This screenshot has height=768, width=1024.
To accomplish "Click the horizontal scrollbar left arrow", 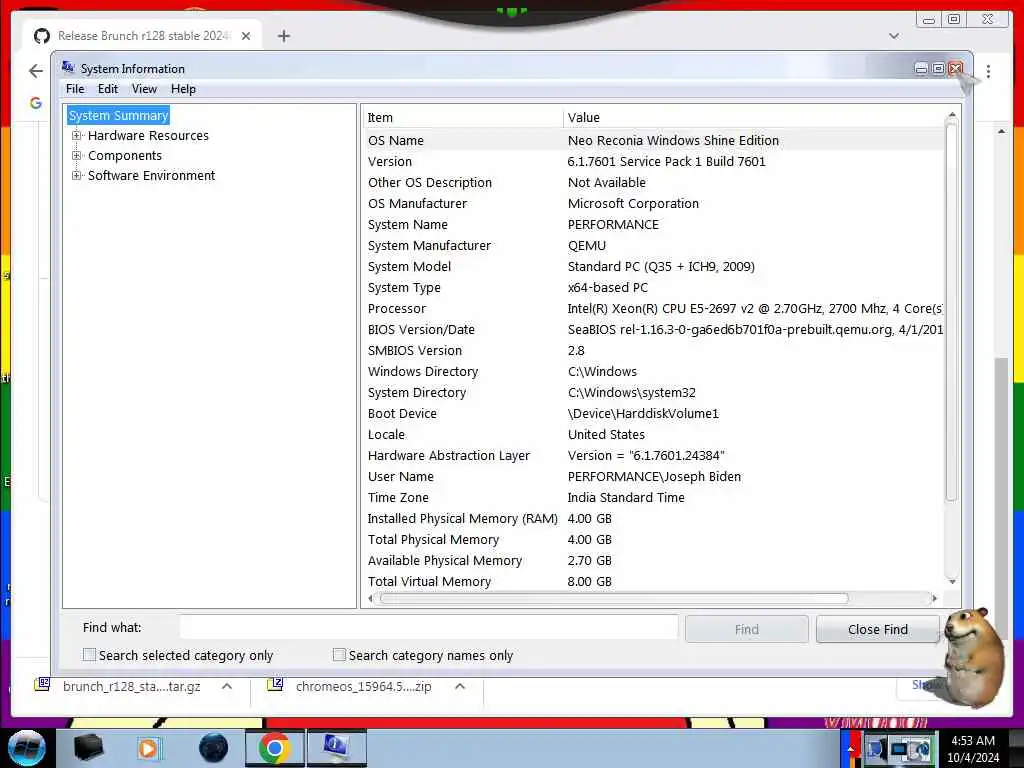I will coord(370,598).
